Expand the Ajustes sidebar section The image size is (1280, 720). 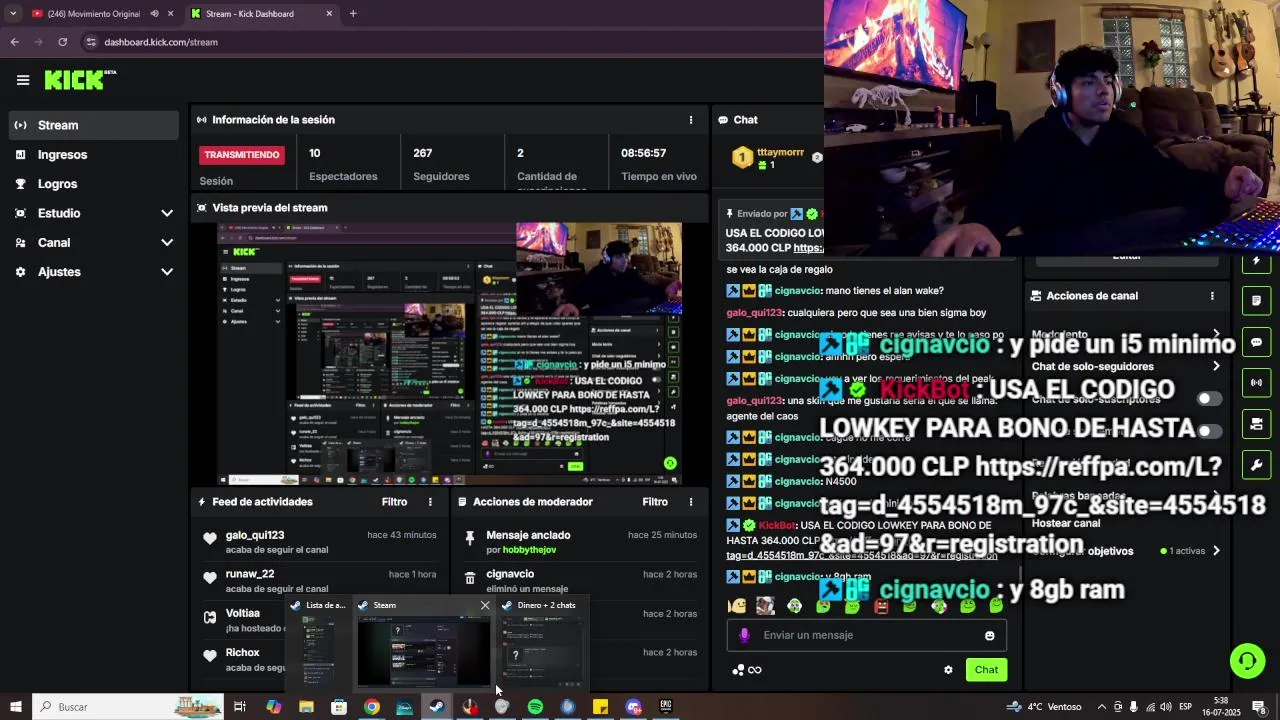coord(94,272)
